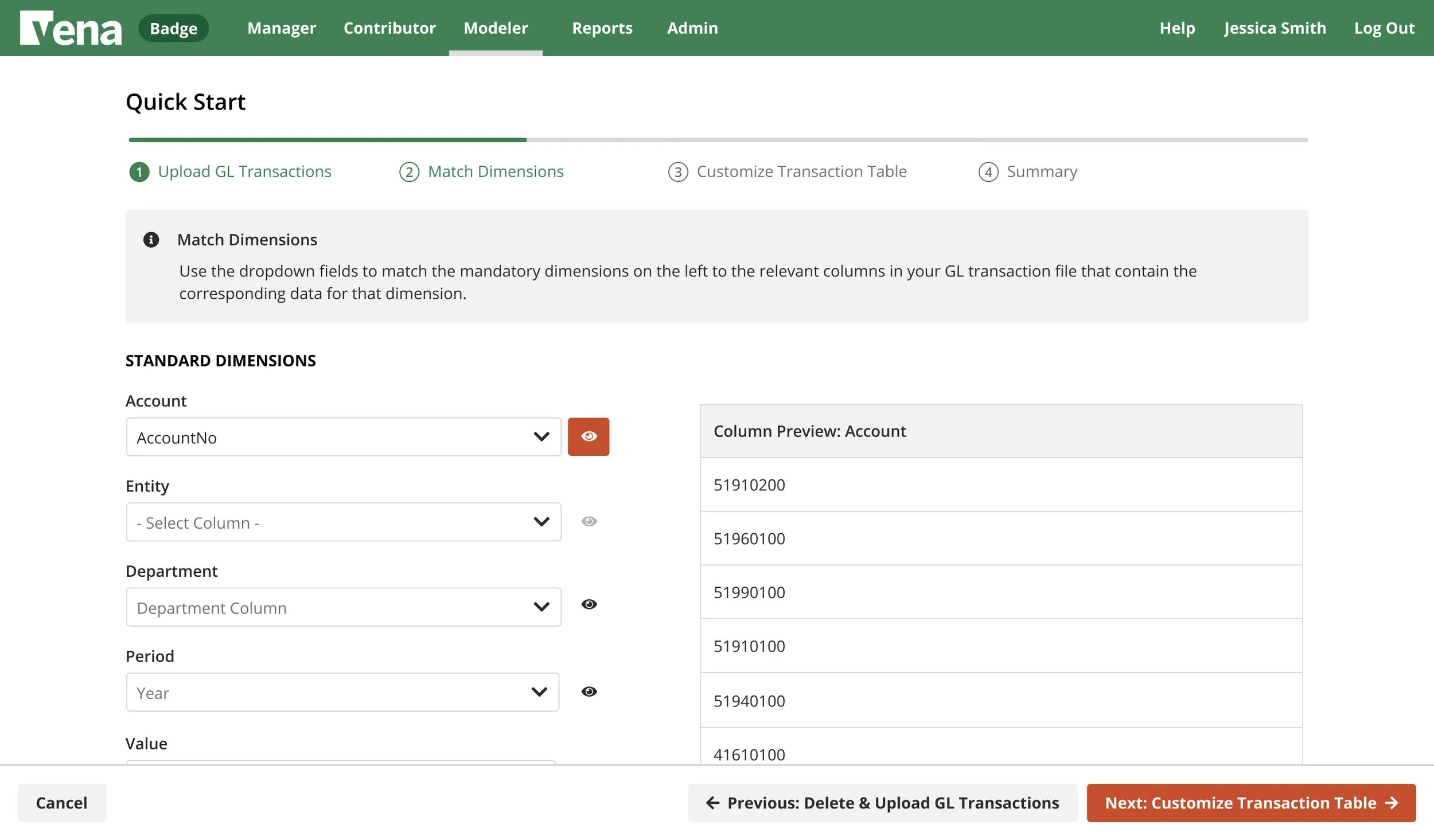This screenshot has height=840, width=1434.
Task: Toggle the Account column preview eye icon
Action: tap(589, 436)
